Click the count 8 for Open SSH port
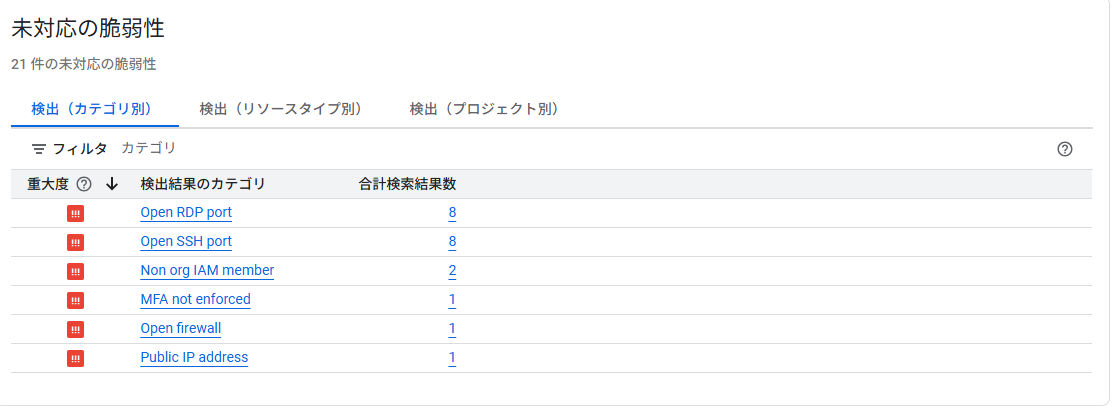The height and width of the screenshot is (408, 1113). pyautogui.click(x=452, y=241)
